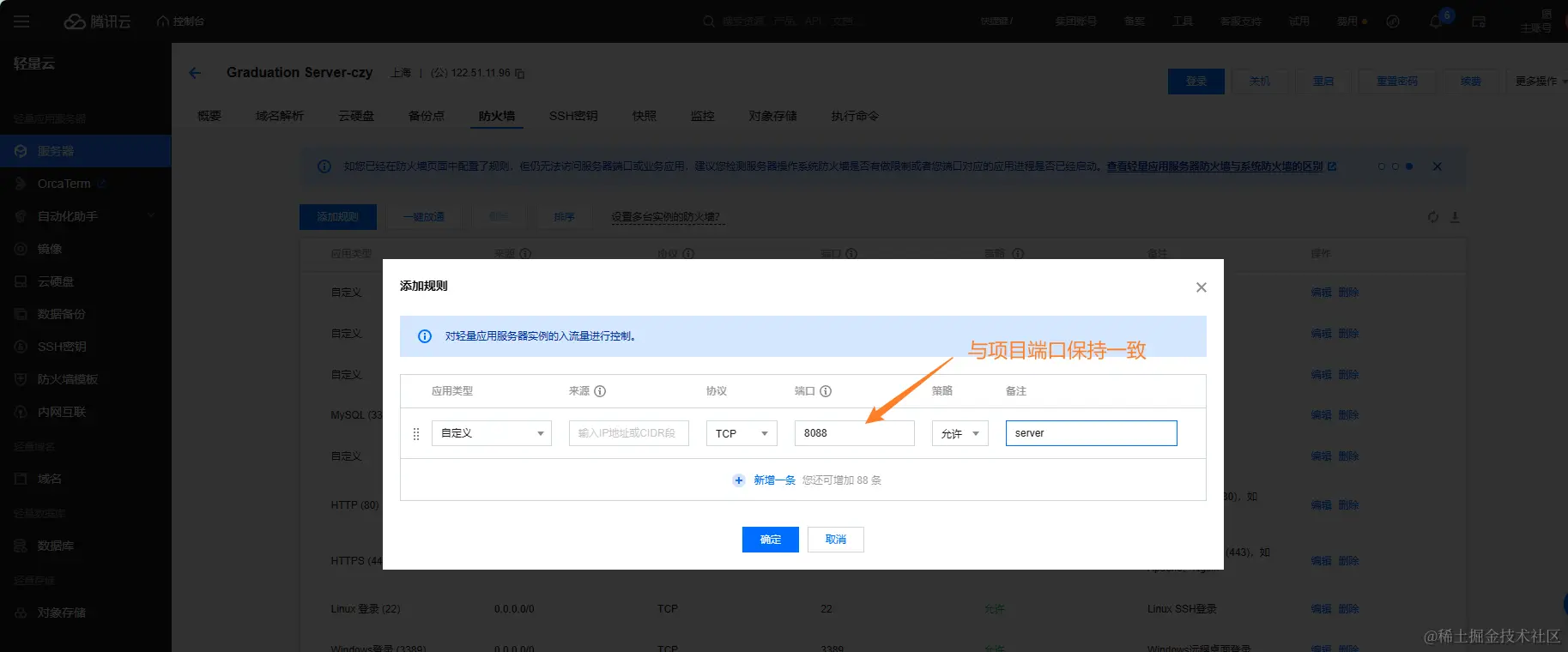
Task: Open the 应用类型 dropdown showing 自定义
Action: click(492, 433)
